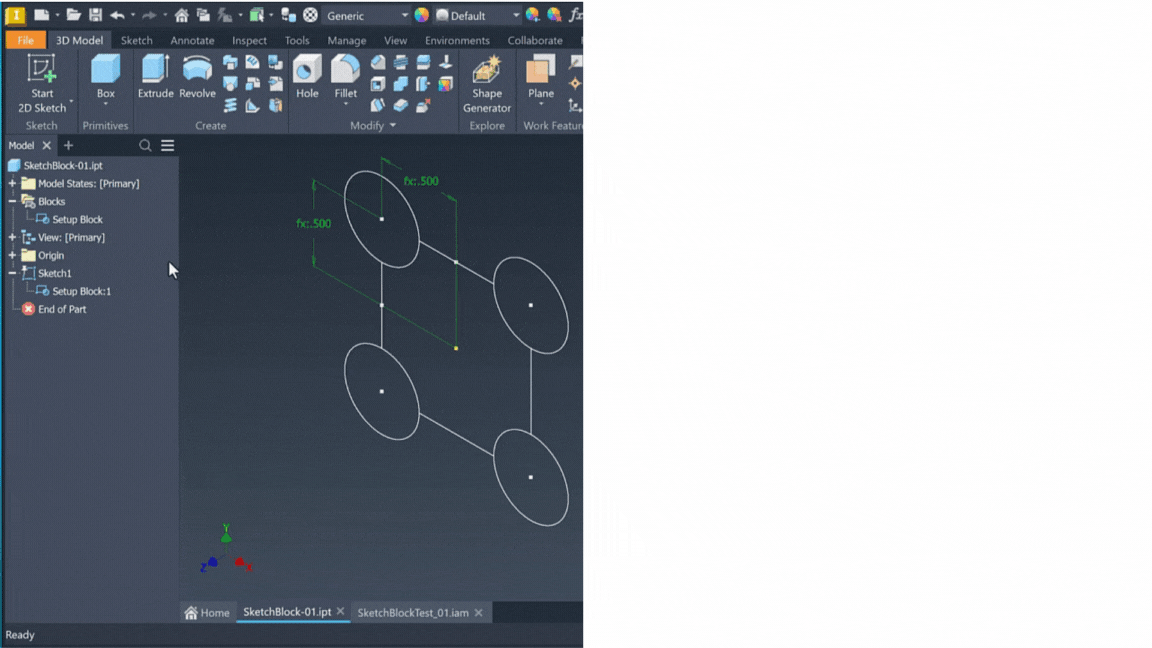This screenshot has width=1152, height=648.
Task: Open the Box primitive dropdown
Action: 105,105
